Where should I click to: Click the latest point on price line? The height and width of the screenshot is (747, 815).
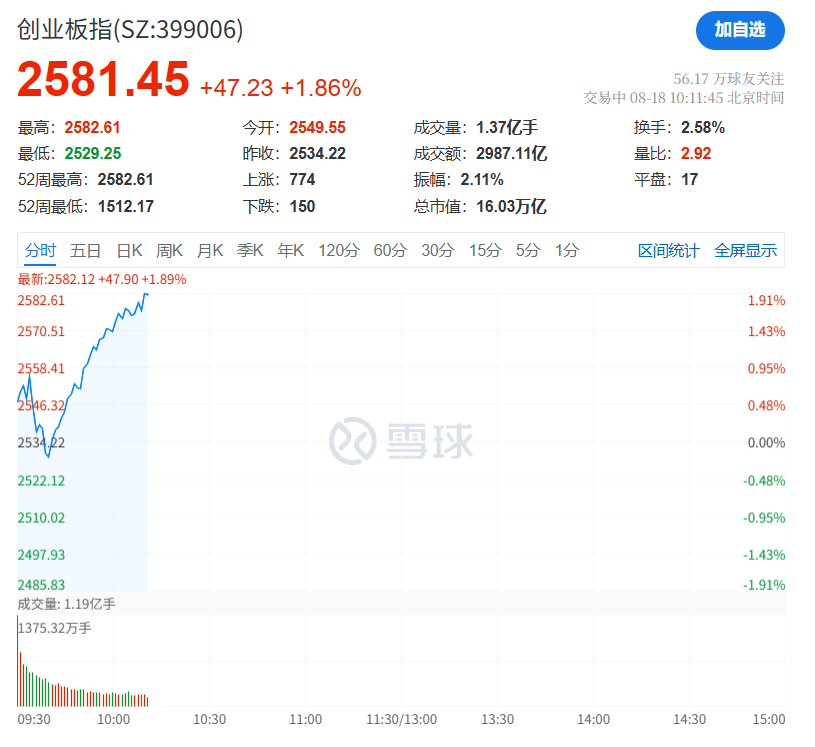147,295
